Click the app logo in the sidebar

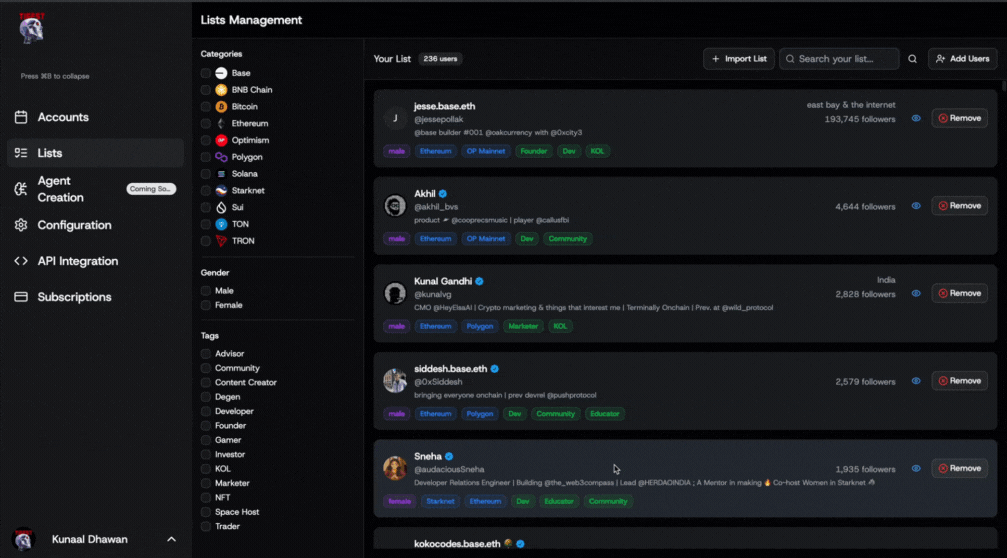coord(31,28)
